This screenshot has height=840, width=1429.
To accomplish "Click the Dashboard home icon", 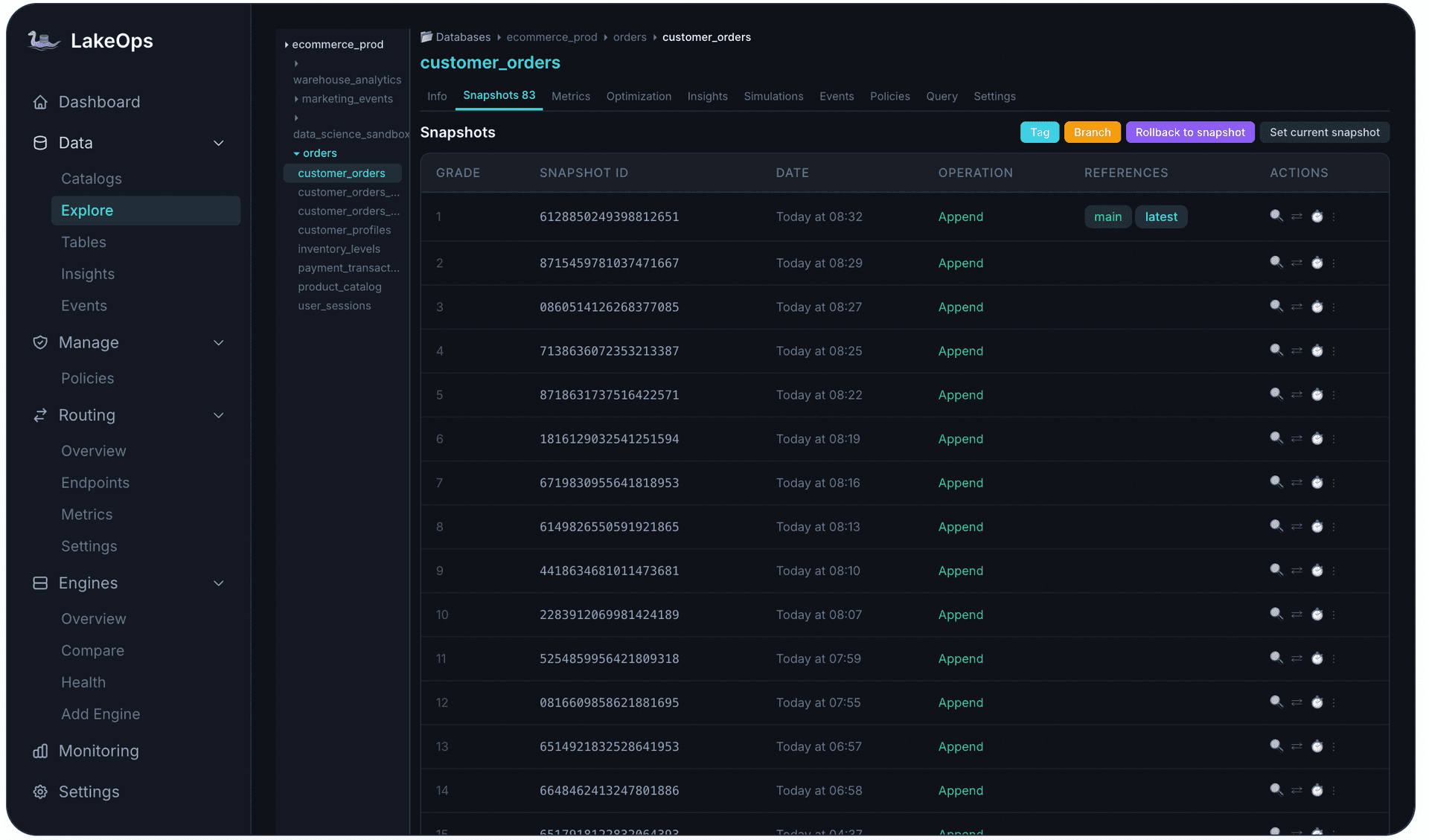I will tap(40, 102).
